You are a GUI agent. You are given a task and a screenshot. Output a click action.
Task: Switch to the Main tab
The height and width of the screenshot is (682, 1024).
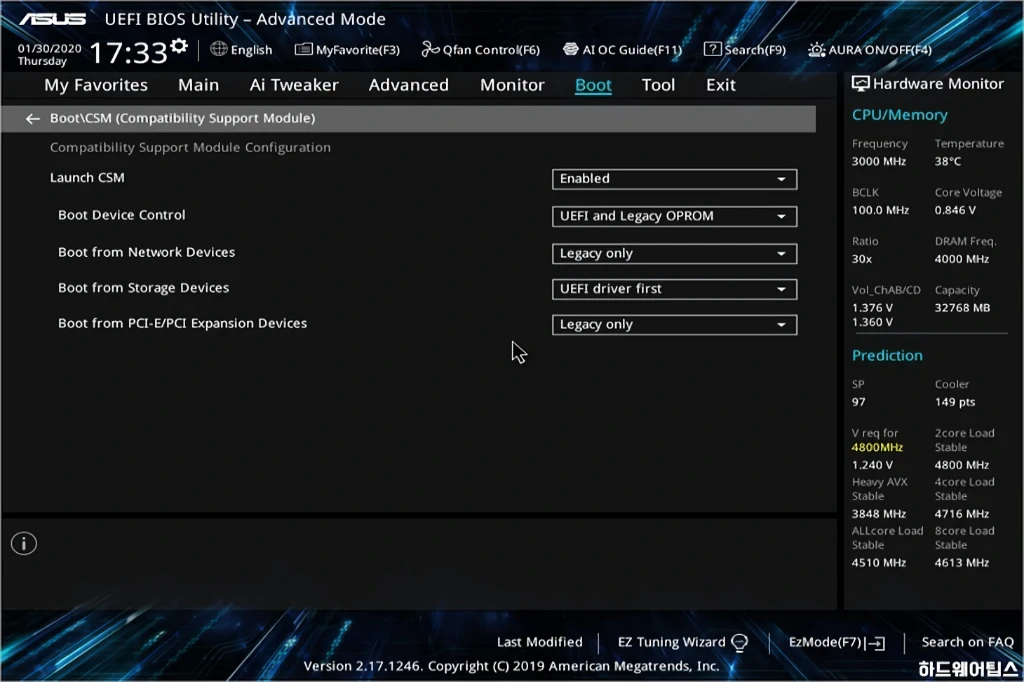[199, 85]
